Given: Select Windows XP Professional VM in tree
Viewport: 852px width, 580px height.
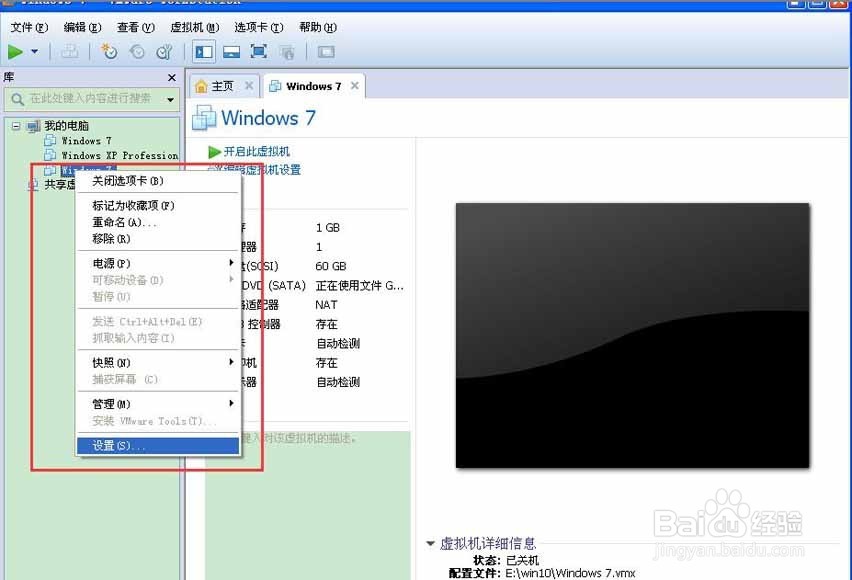Looking at the screenshot, I should 120,155.
